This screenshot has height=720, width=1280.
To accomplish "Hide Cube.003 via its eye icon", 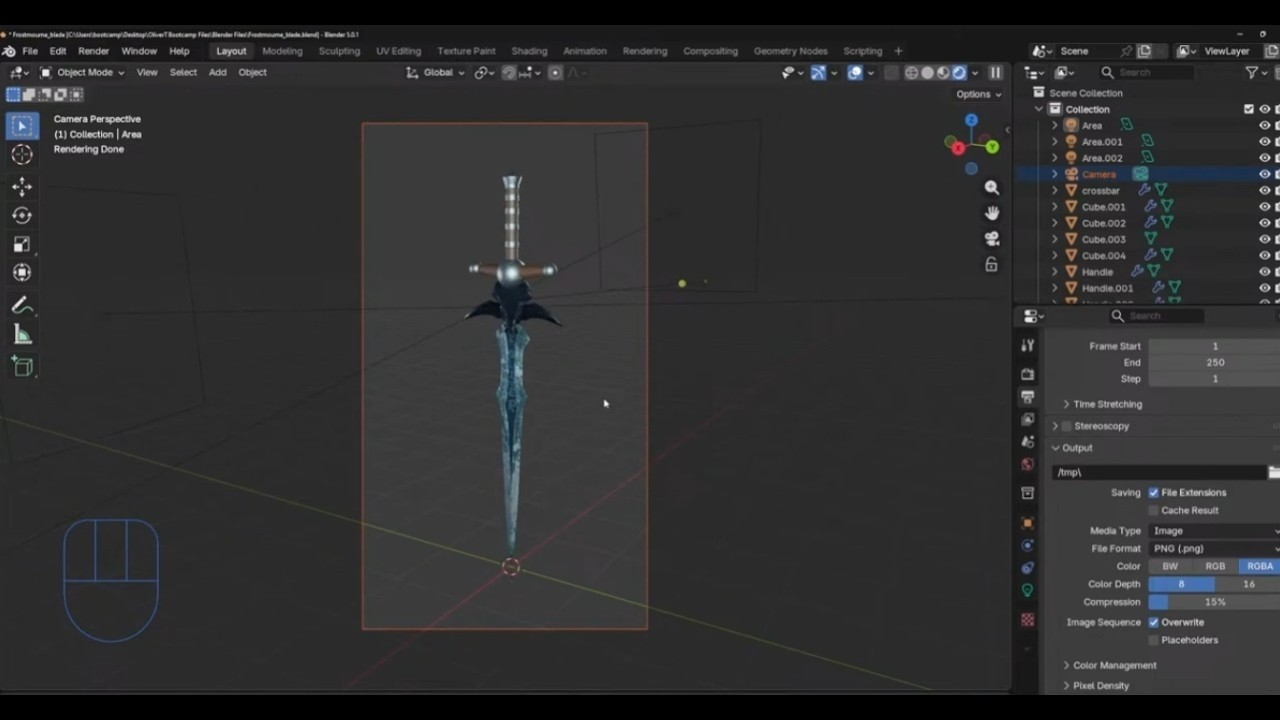I will coord(1264,239).
